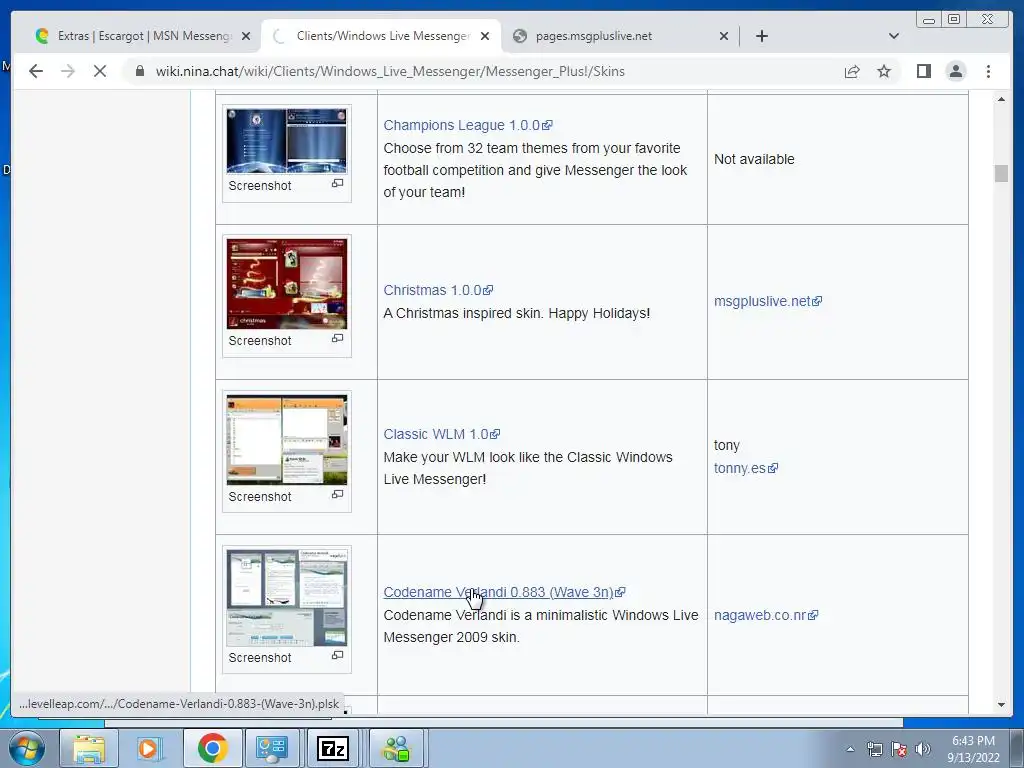Viewport: 1024px width, 768px height.
Task: Open Windows Explorer from taskbar
Action: click(89, 748)
